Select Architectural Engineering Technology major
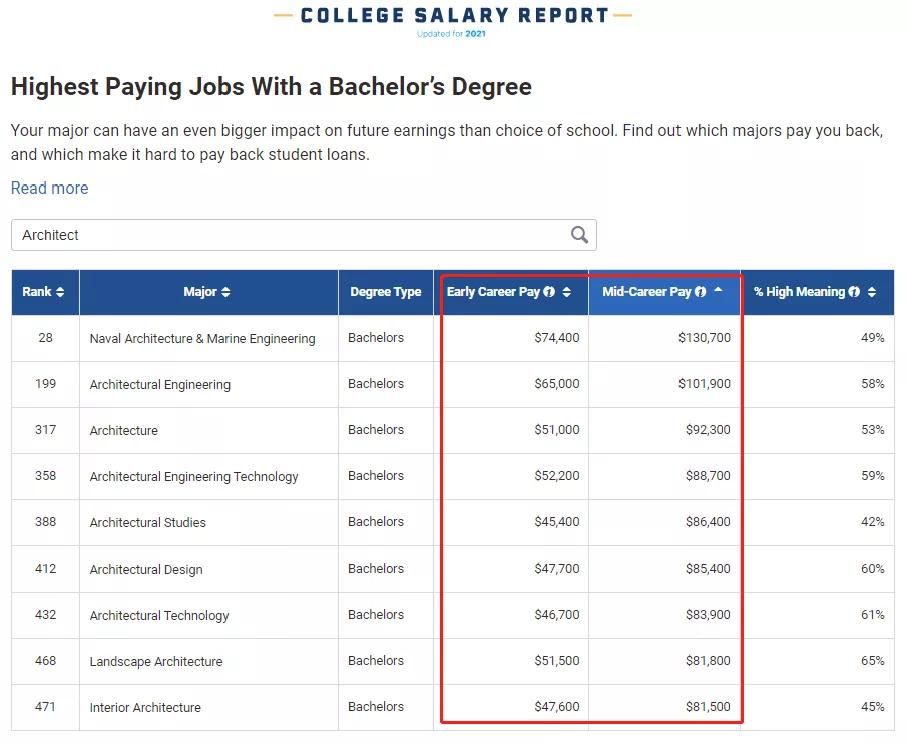906x744 pixels. [194, 476]
